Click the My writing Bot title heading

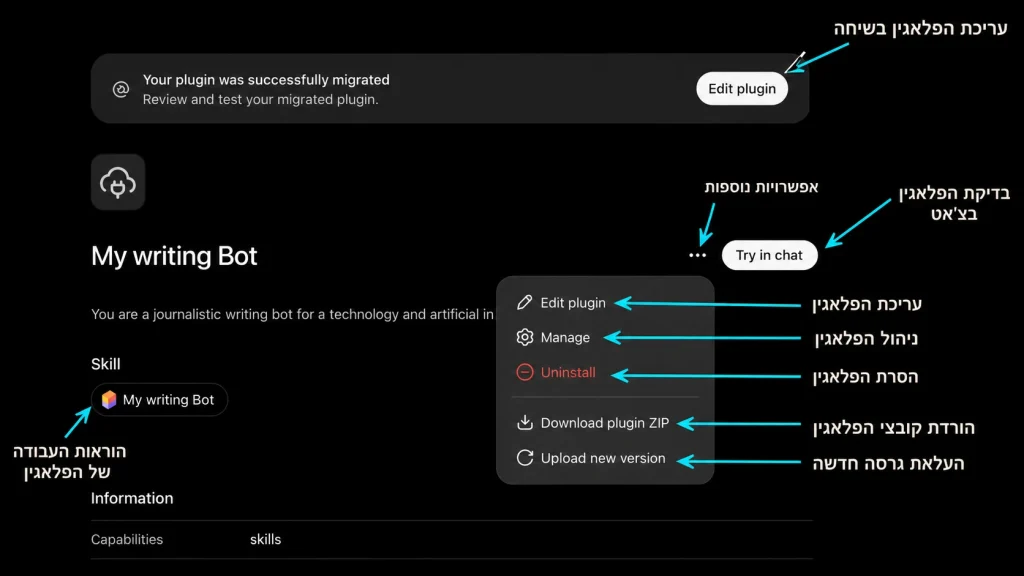click(x=174, y=256)
